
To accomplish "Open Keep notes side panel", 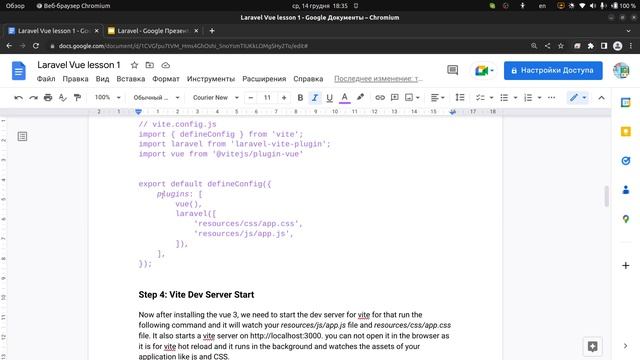I will (625, 131).
